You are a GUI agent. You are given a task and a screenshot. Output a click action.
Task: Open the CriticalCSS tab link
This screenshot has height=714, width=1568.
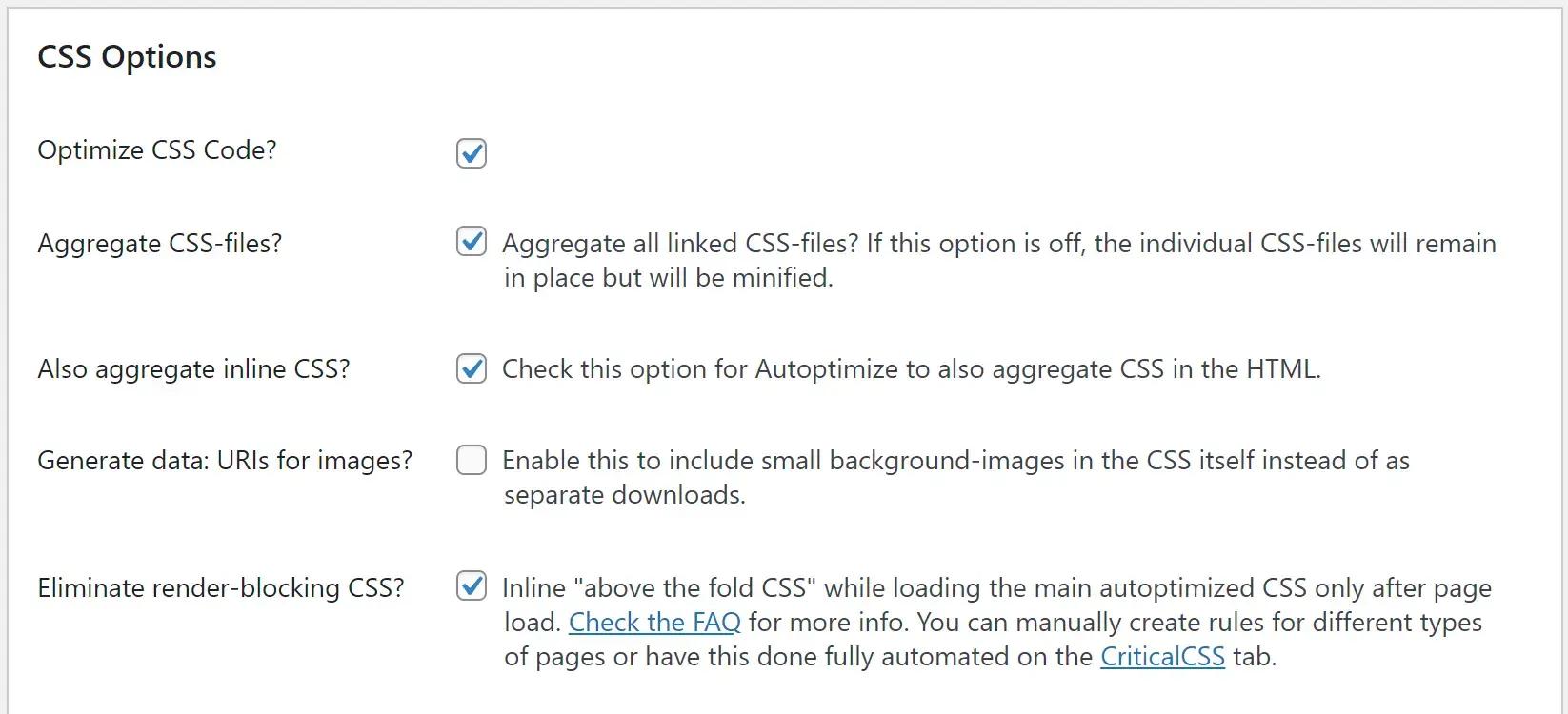tap(1162, 656)
